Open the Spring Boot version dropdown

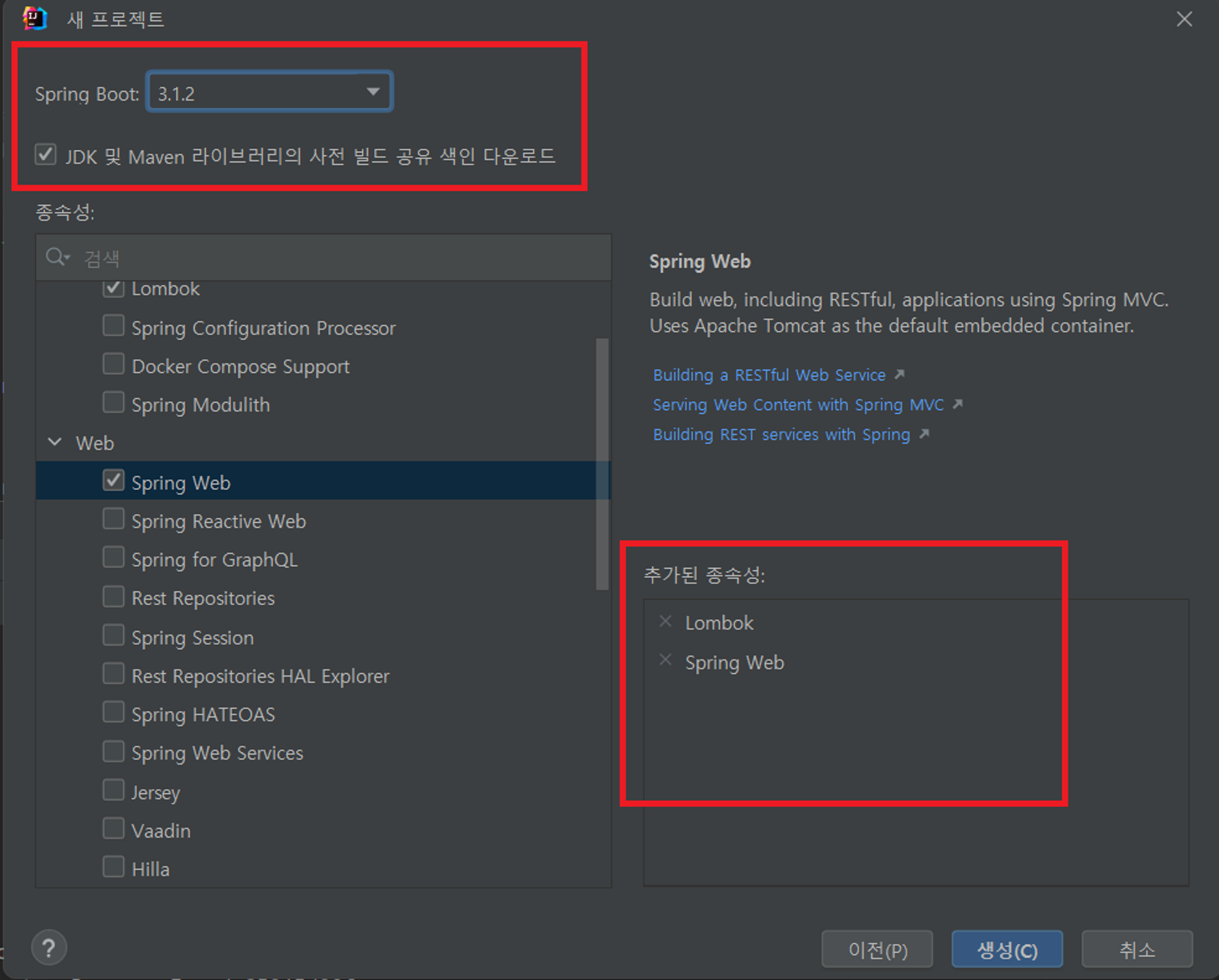tap(372, 92)
